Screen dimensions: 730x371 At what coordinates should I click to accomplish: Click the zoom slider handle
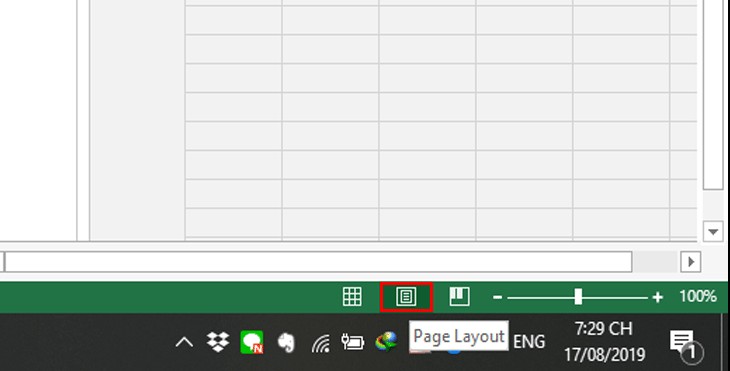coord(578,297)
